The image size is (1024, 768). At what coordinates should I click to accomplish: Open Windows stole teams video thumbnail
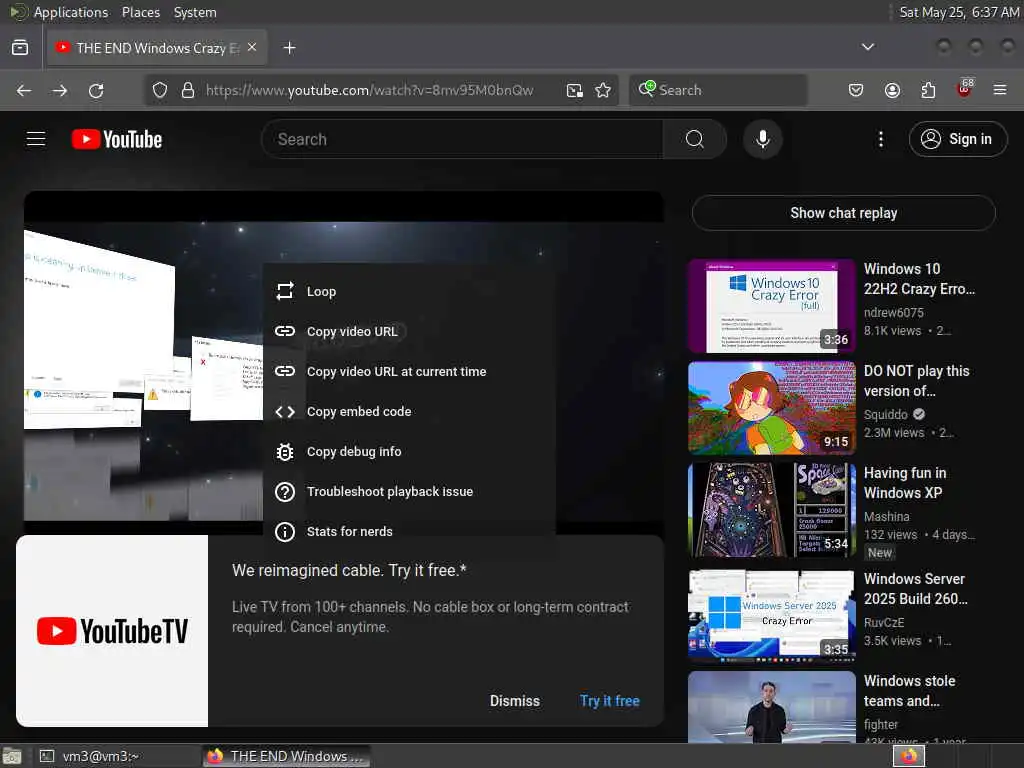tap(772, 707)
